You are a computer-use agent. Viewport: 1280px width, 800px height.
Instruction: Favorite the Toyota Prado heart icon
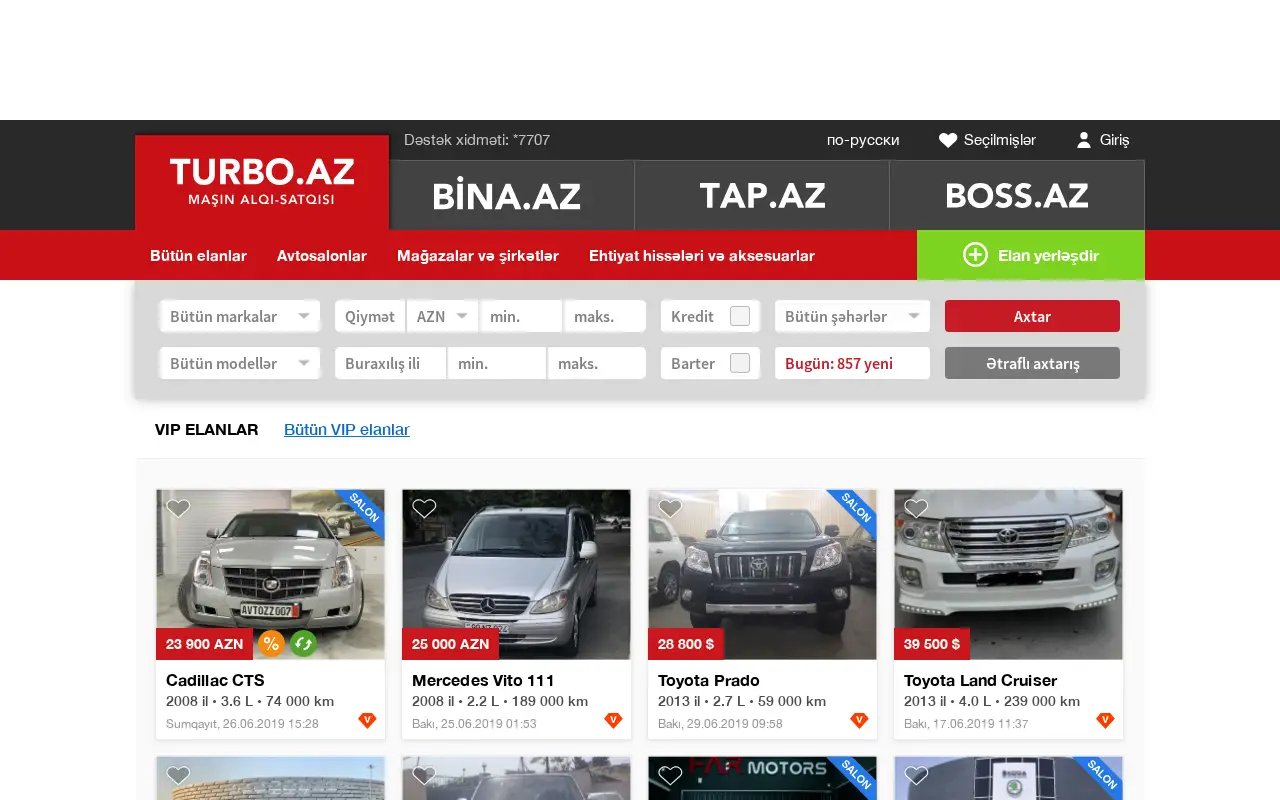click(670, 508)
